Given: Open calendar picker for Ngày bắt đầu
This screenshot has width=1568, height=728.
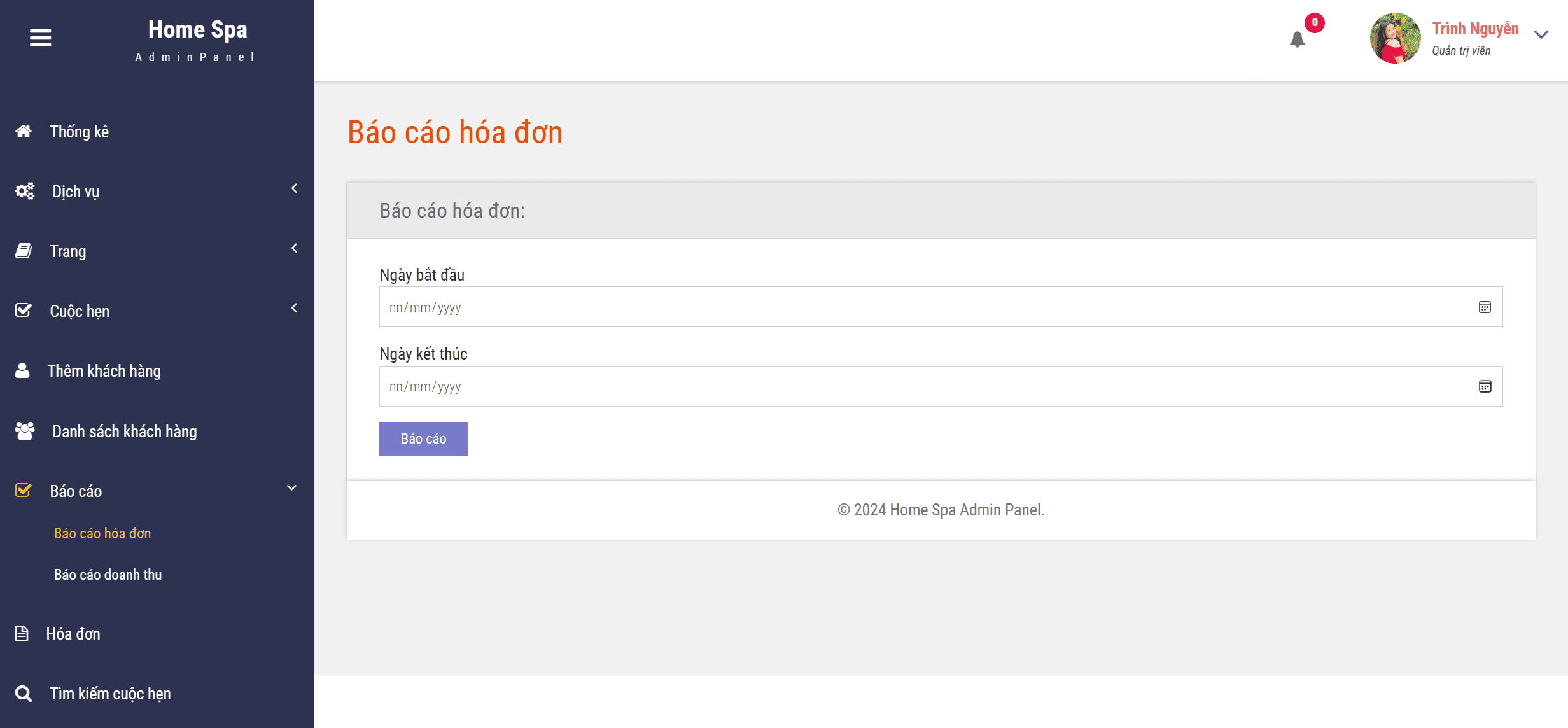Looking at the screenshot, I should [1485, 307].
